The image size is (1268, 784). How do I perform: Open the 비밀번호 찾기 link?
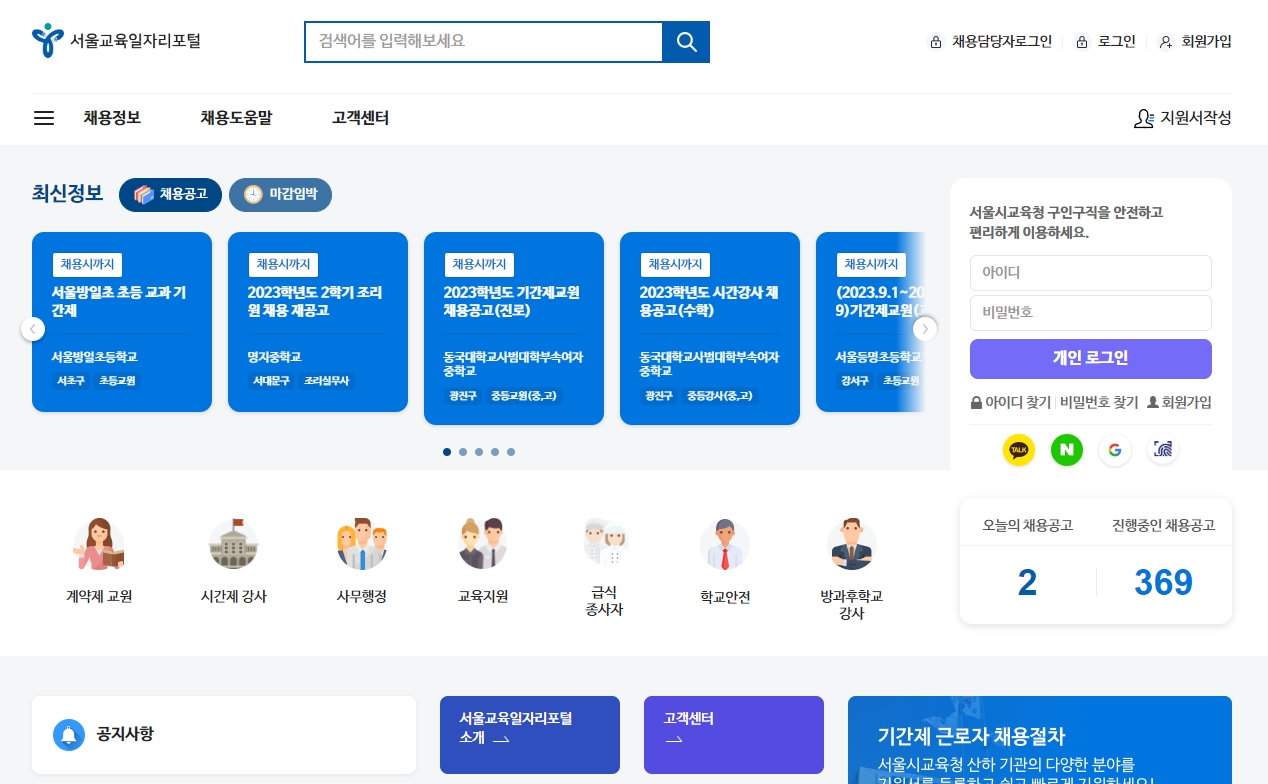click(1098, 402)
